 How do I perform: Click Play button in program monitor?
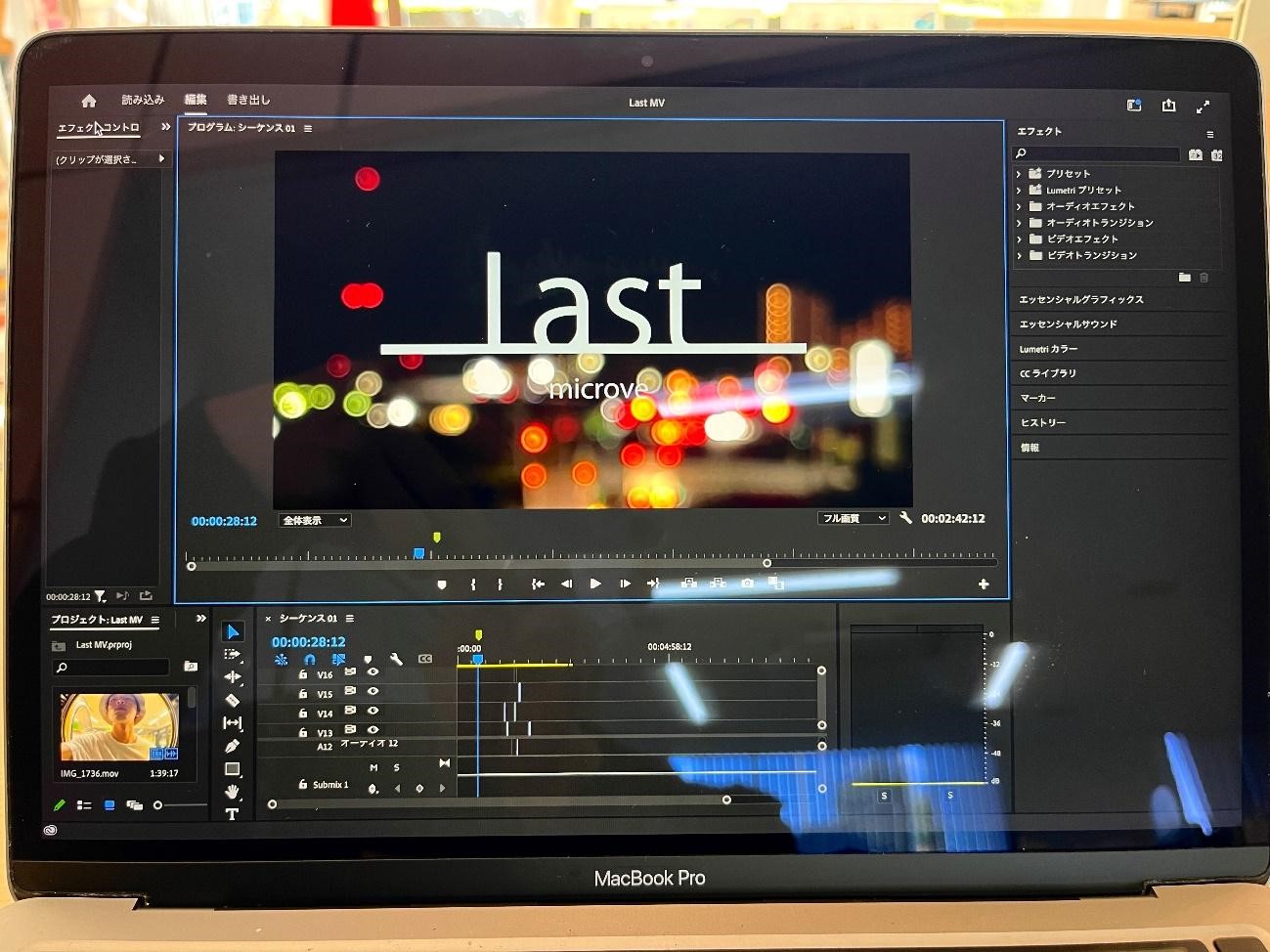[595, 584]
